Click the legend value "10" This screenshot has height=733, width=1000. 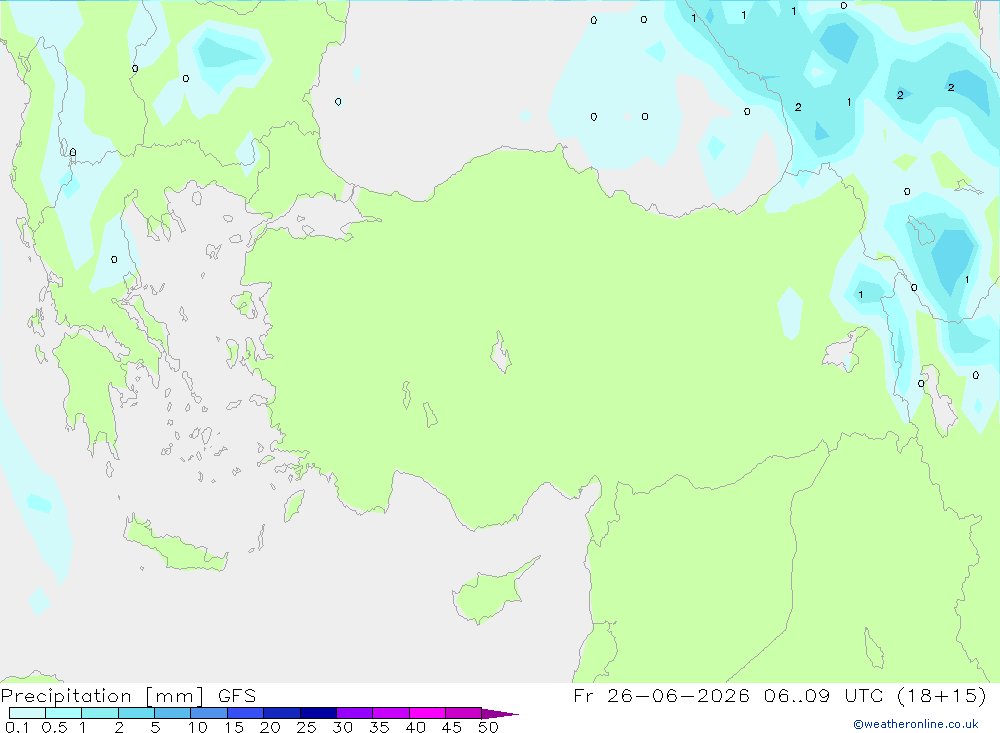click(197, 727)
